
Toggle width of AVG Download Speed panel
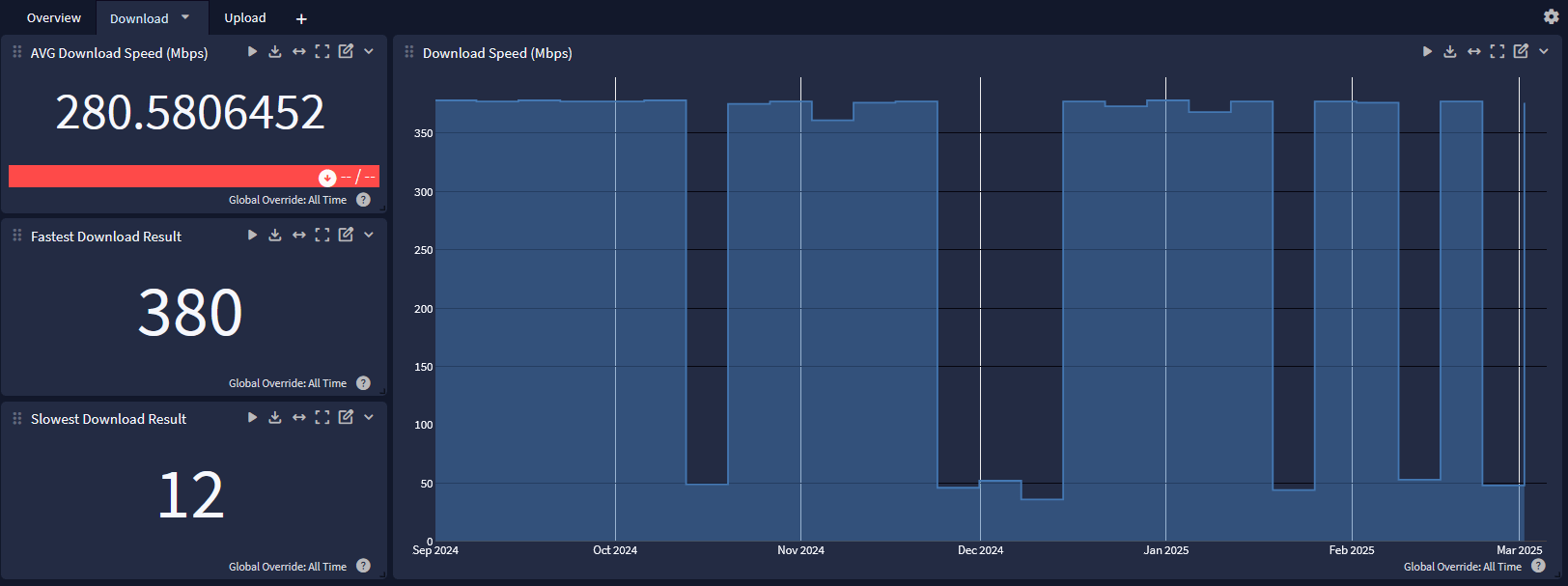pyautogui.click(x=299, y=51)
